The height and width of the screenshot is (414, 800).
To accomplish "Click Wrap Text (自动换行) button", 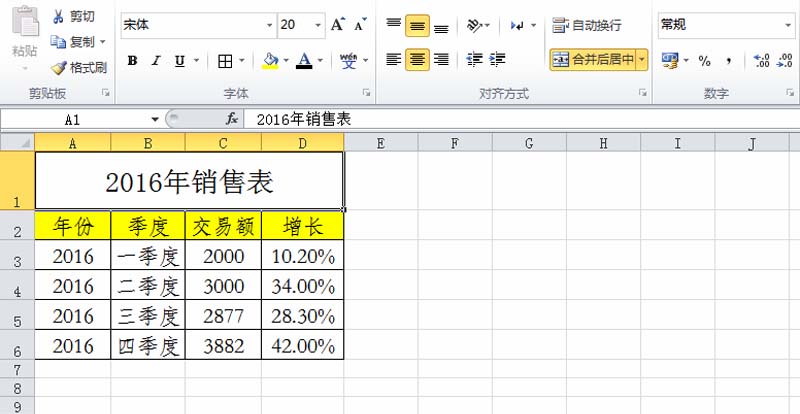I will pos(587,25).
